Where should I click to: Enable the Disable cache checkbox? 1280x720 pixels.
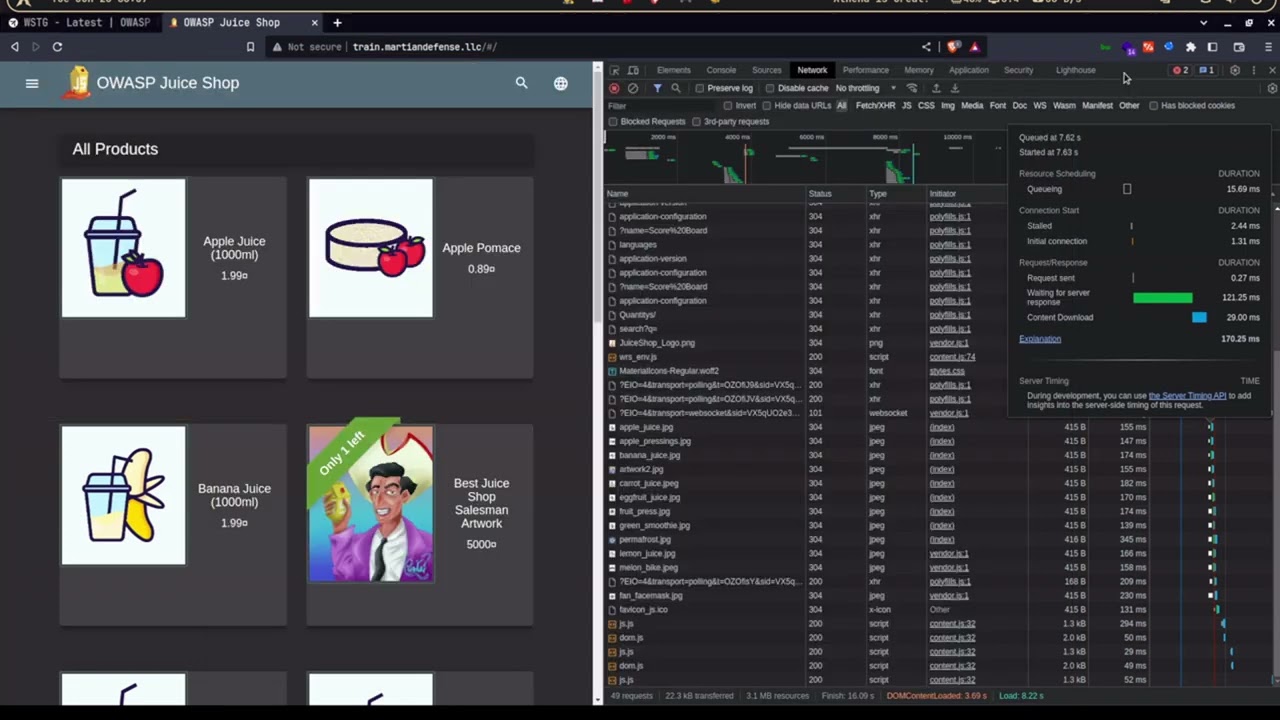point(770,88)
